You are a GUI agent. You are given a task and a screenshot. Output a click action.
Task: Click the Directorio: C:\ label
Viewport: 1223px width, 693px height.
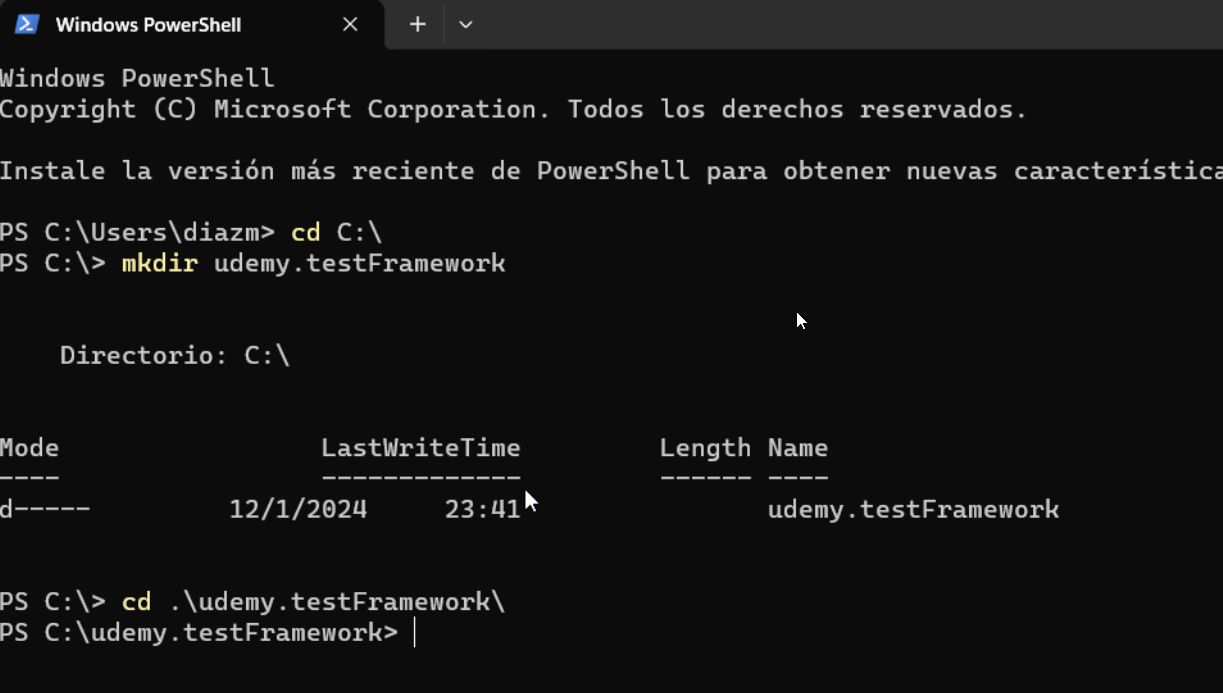[x=174, y=354]
